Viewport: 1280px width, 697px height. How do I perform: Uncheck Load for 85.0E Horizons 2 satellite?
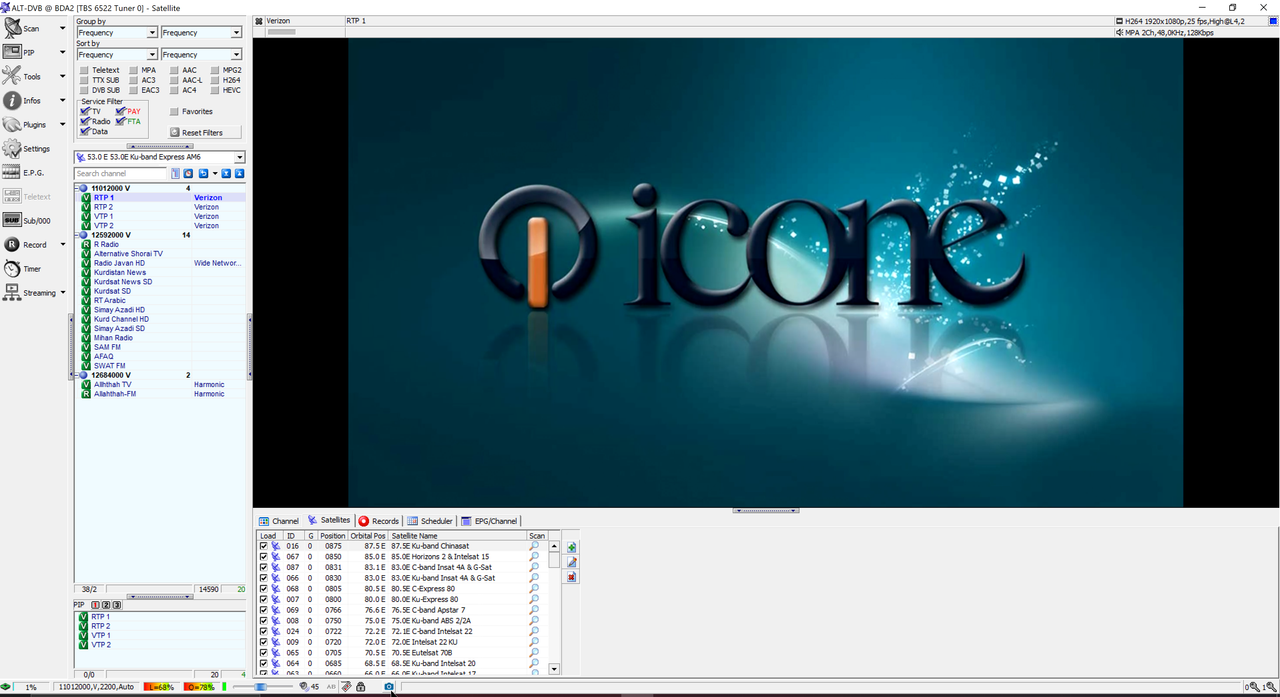point(264,557)
